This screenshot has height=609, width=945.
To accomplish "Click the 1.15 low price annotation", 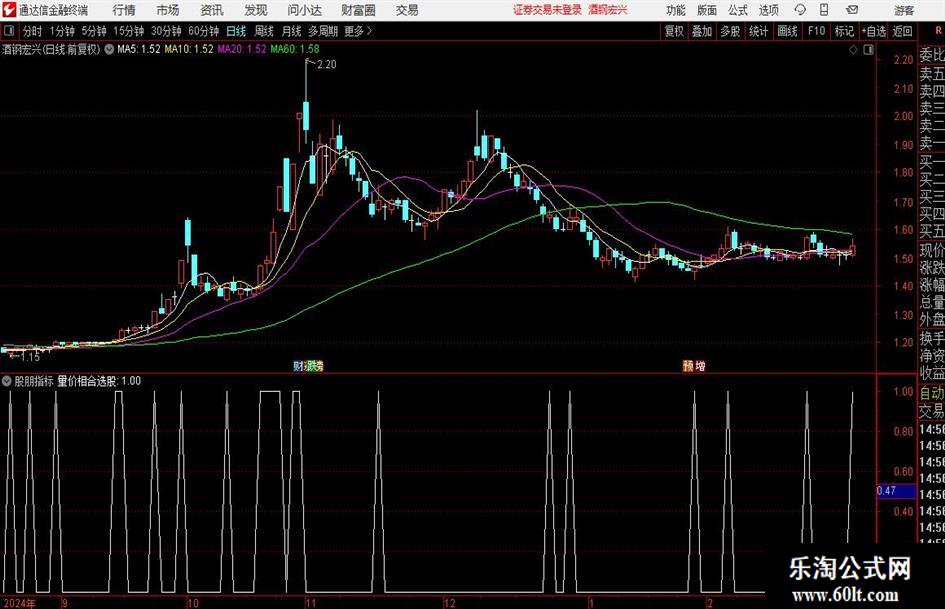I will point(30,357).
